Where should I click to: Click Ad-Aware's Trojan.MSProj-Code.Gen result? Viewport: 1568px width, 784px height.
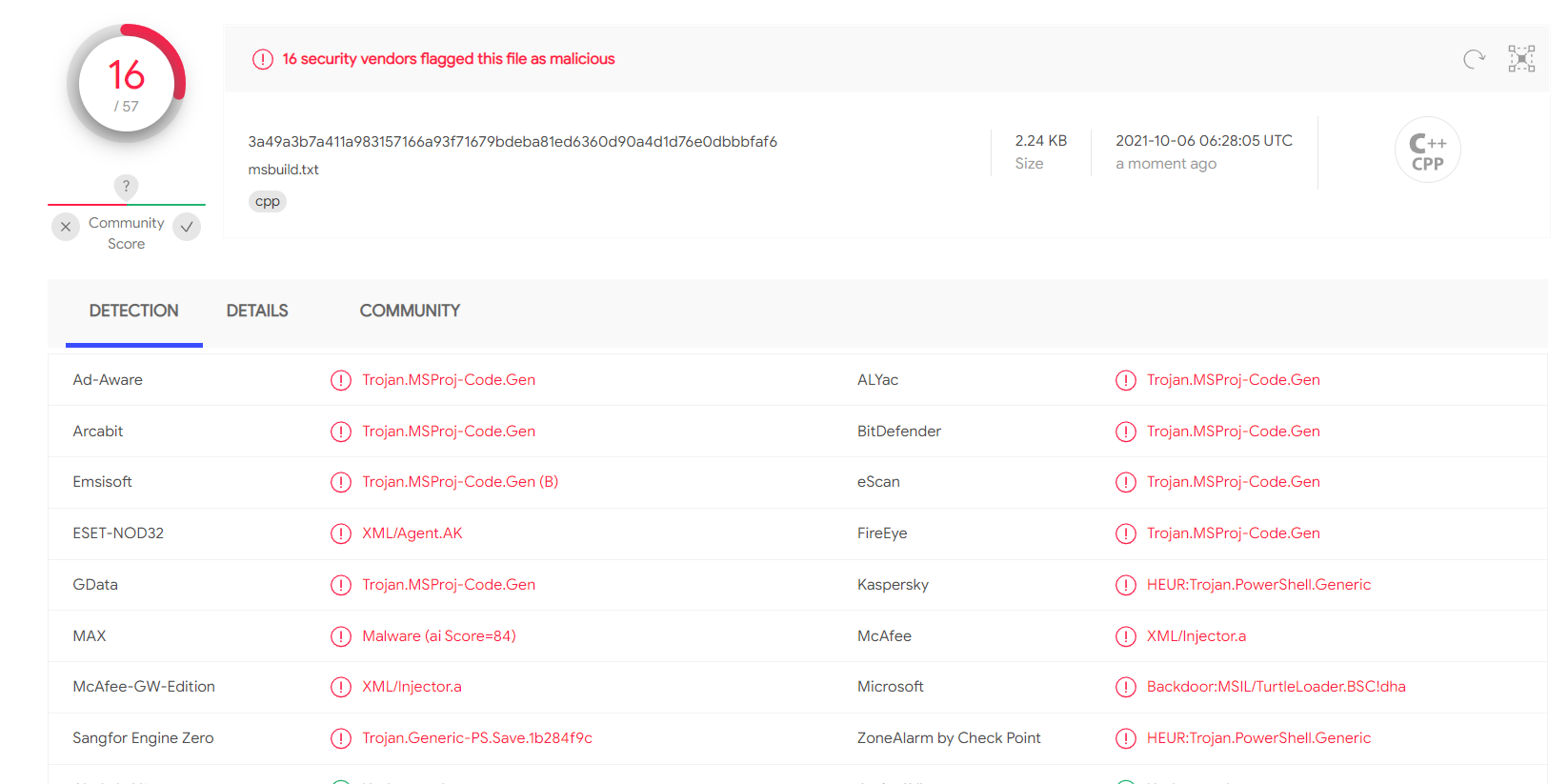click(449, 380)
